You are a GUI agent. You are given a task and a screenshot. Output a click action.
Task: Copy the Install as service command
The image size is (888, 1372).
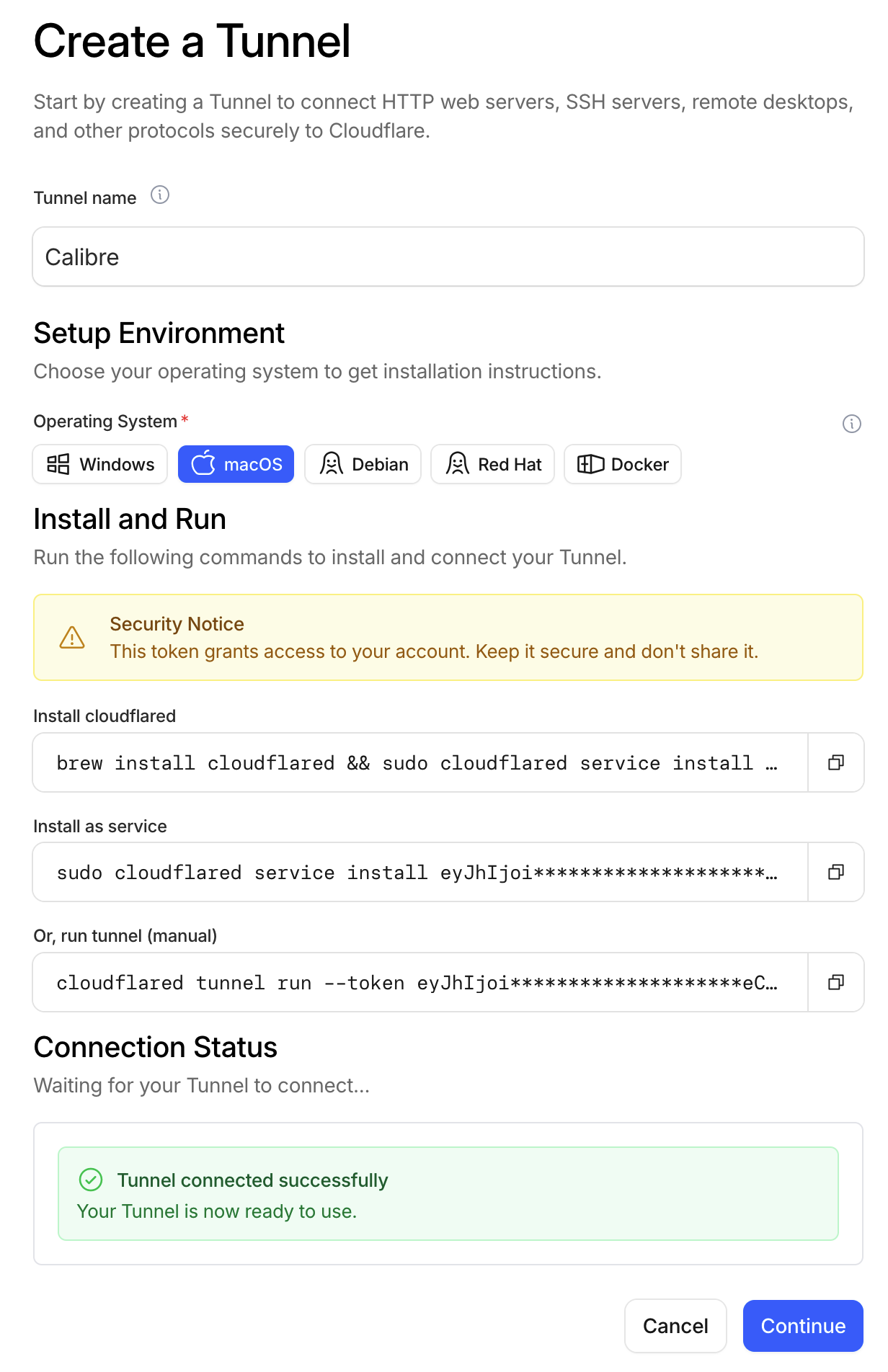[x=836, y=872]
